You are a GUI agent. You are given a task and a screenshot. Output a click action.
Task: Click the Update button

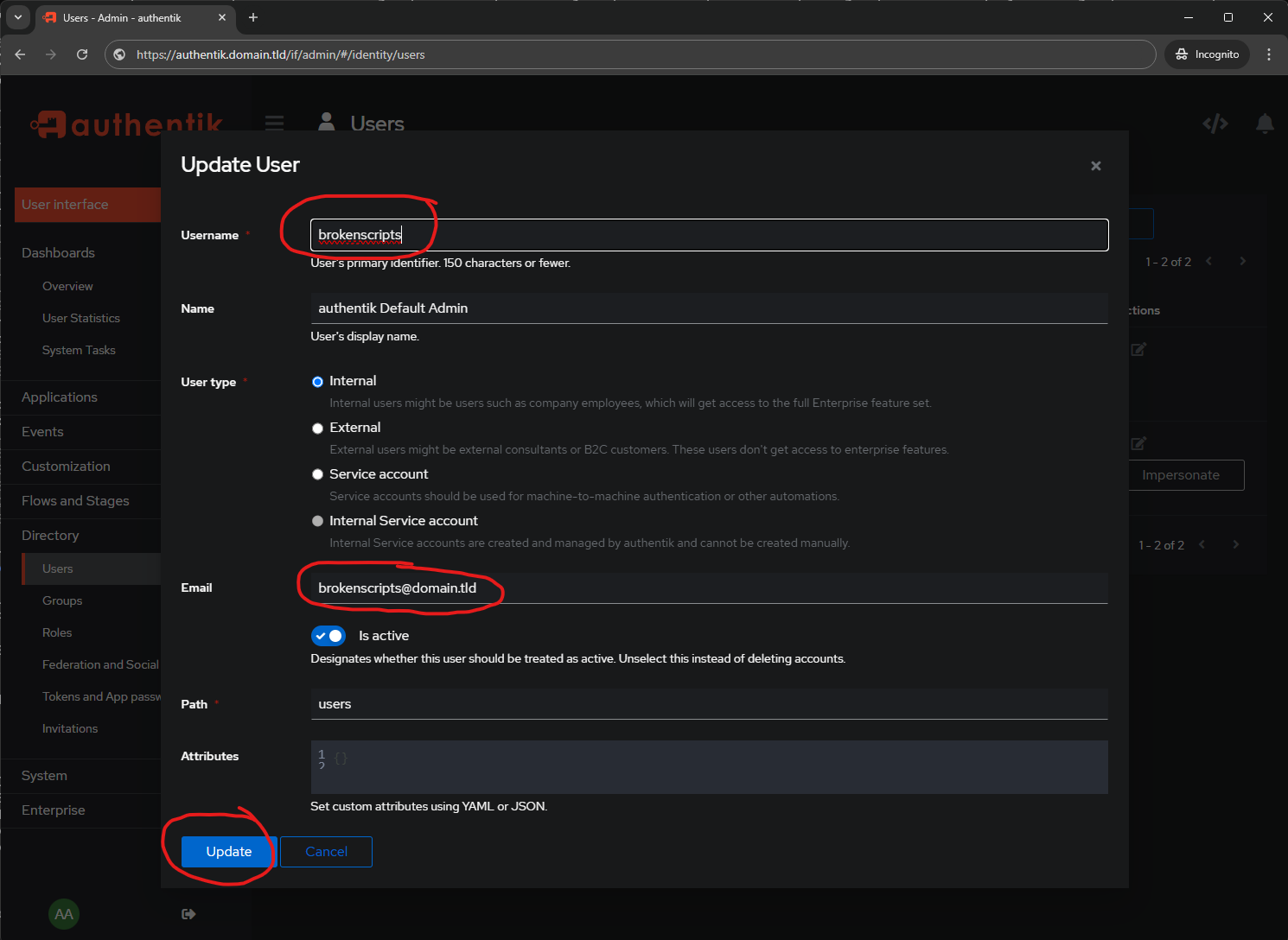[229, 852]
